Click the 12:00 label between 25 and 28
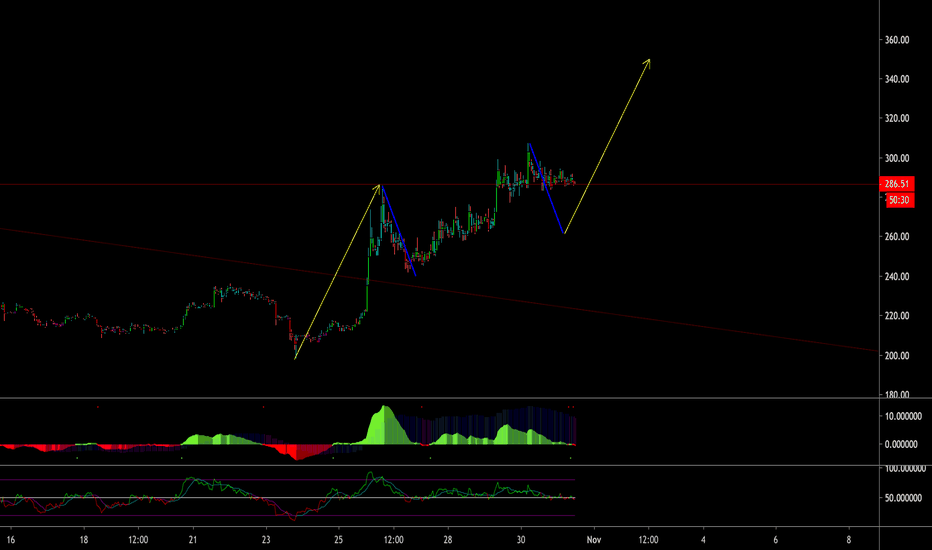This screenshot has width=932, height=550. click(393, 540)
